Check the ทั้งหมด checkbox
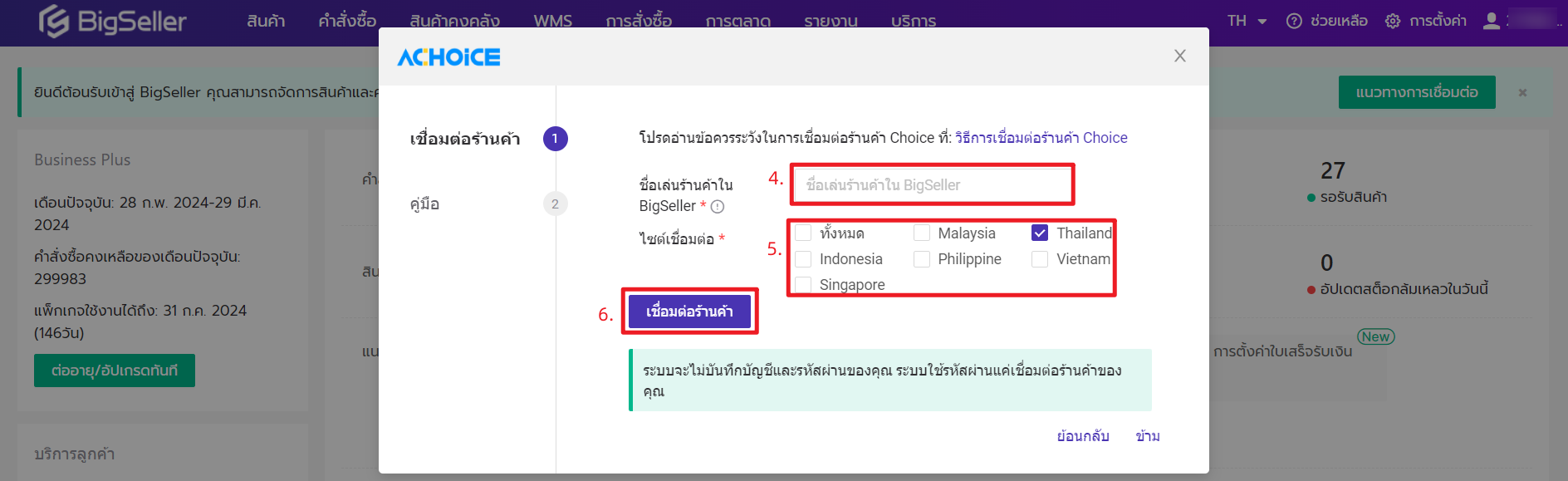1568x481 pixels. tap(803, 233)
